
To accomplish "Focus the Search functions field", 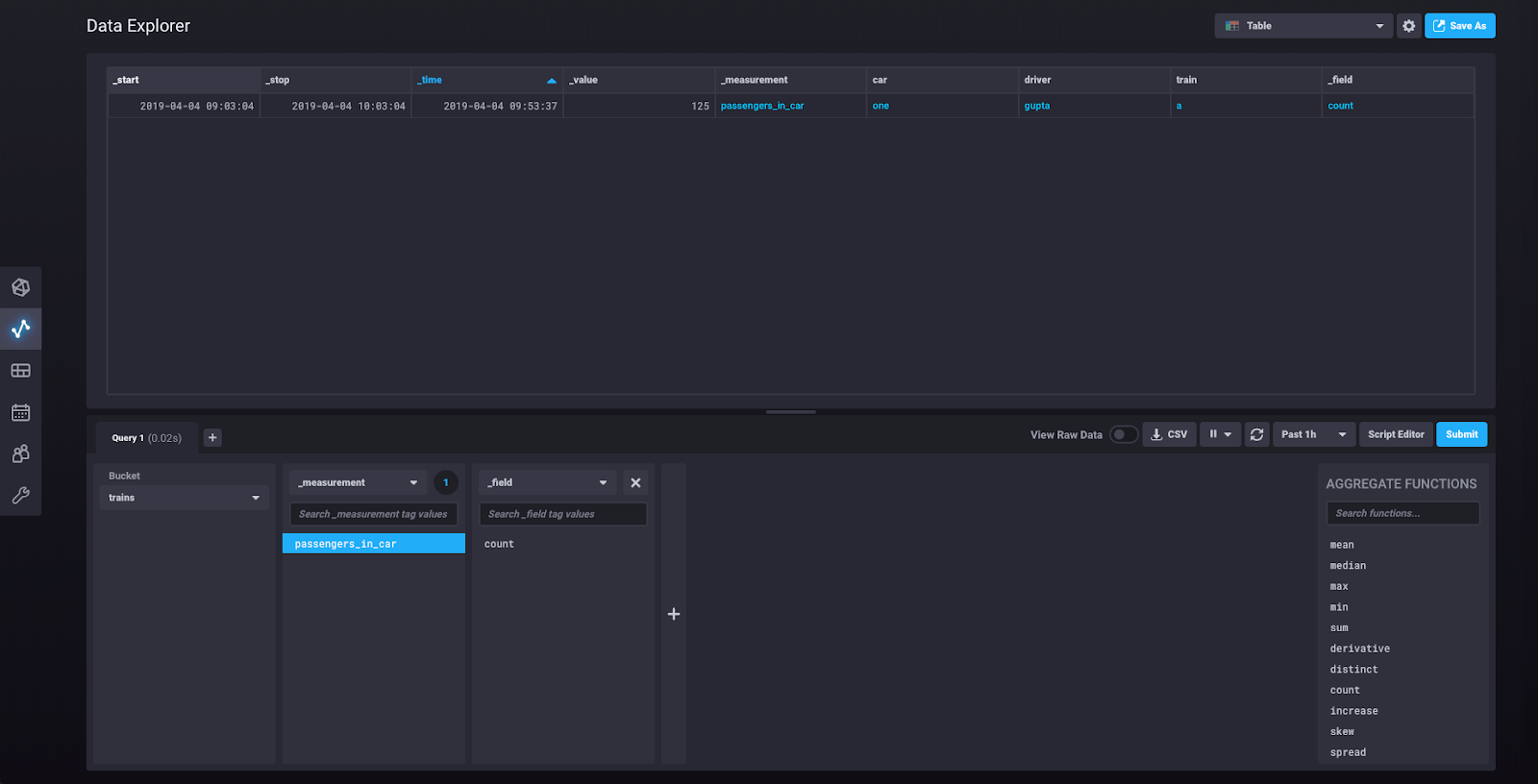I will tap(1402, 513).
